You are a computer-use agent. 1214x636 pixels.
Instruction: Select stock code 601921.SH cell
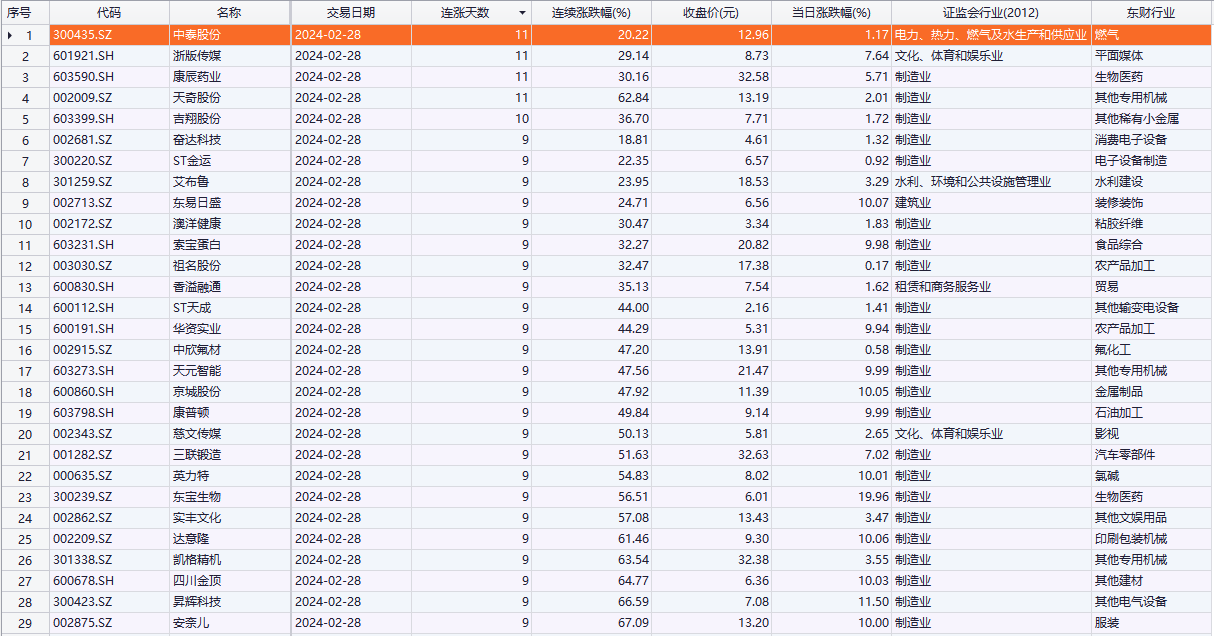[83, 56]
